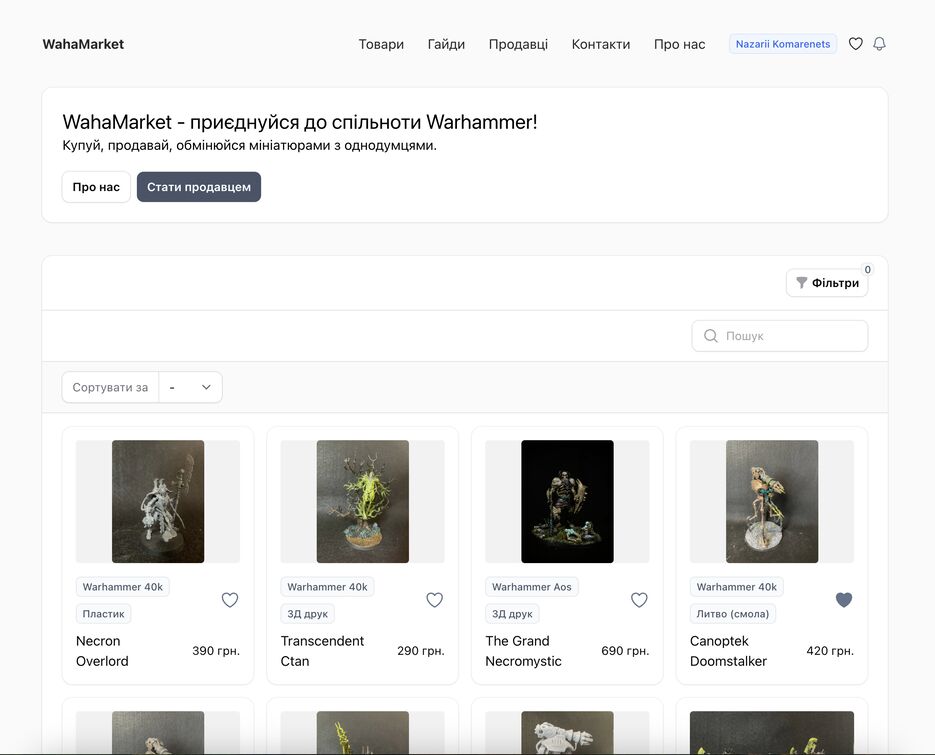Click the Transcendent Ctan title

pyautogui.click(x=322, y=651)
